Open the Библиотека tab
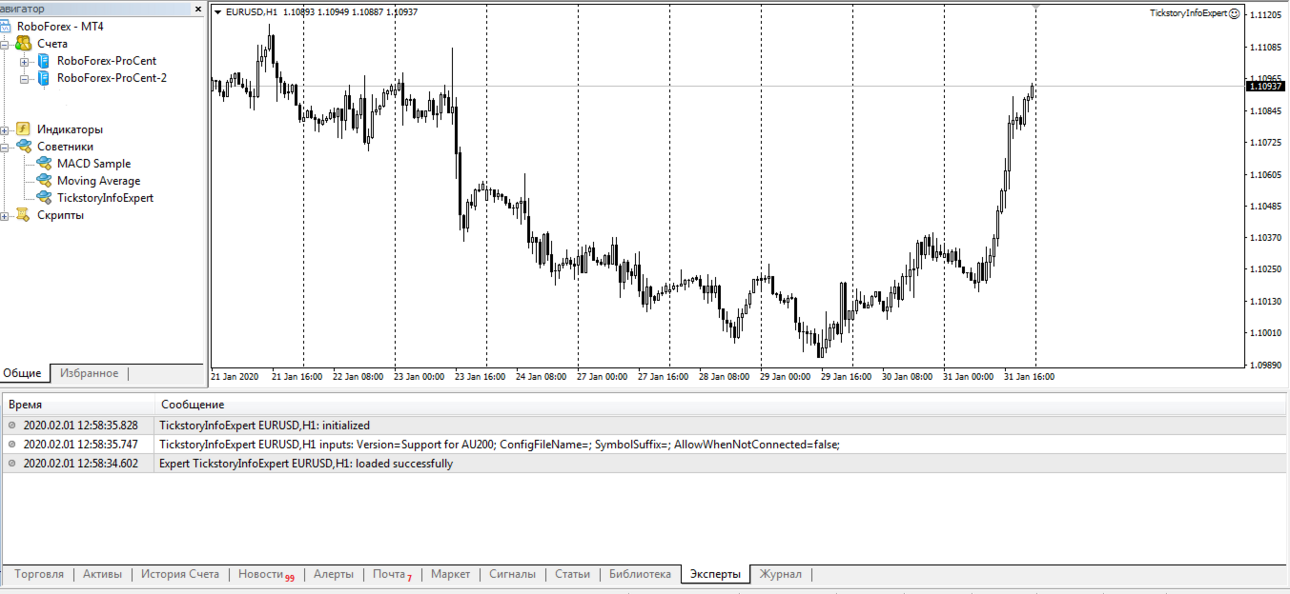1290x594 pixels. pos(640,574)
